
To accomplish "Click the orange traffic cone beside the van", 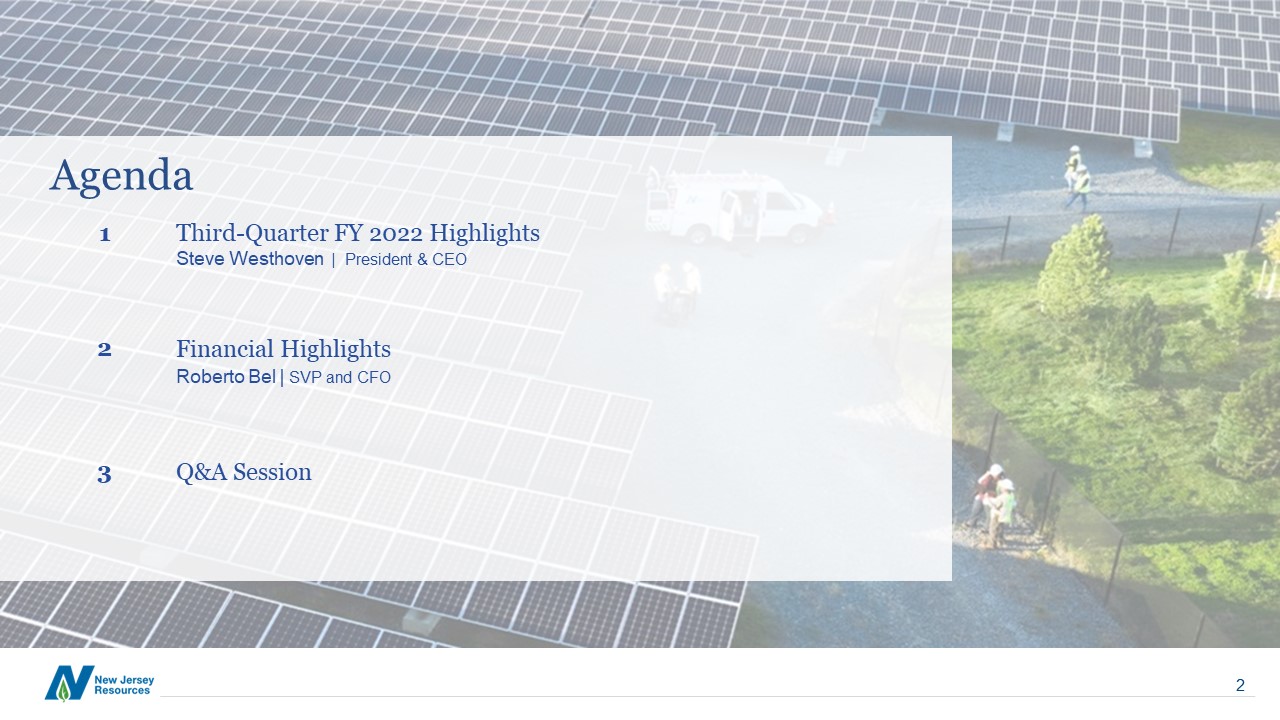I will pyautogui.click(x=829, y=212).
